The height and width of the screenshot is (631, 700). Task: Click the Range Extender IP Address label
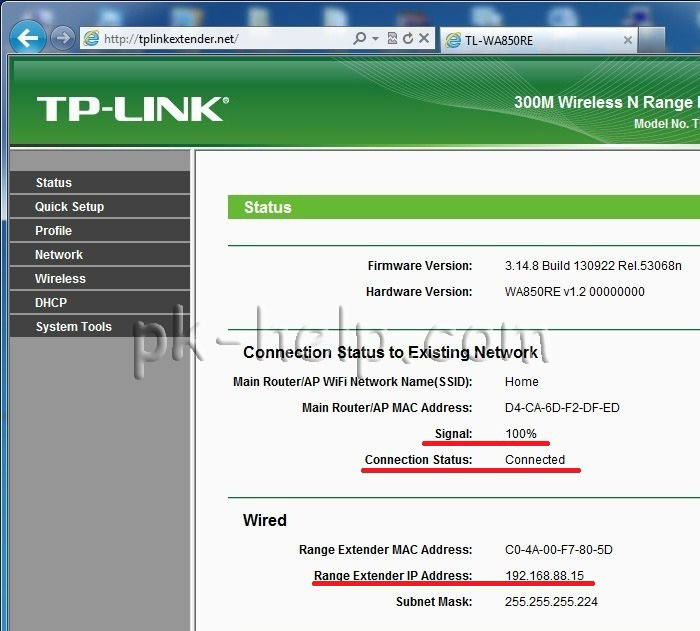point(393,576)
